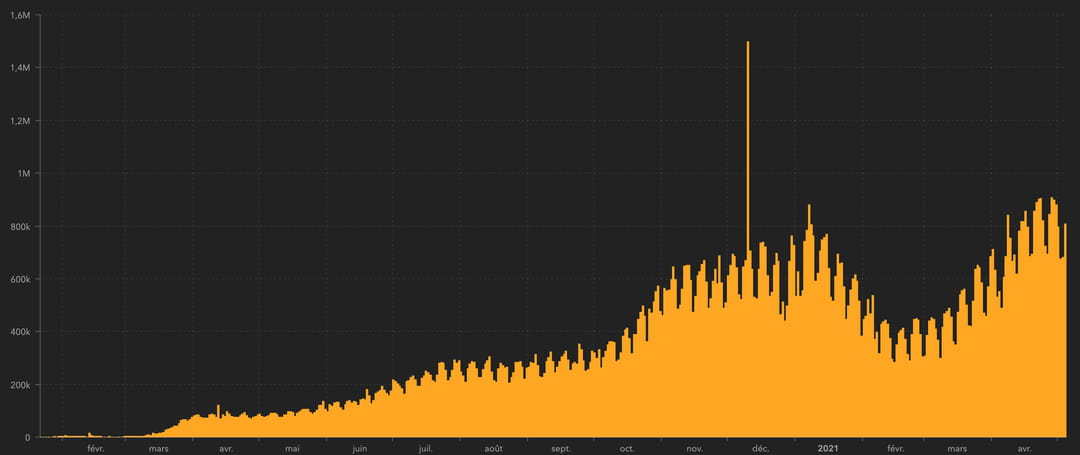
Task: Click the 2021 year label
Action: (828, 449)
